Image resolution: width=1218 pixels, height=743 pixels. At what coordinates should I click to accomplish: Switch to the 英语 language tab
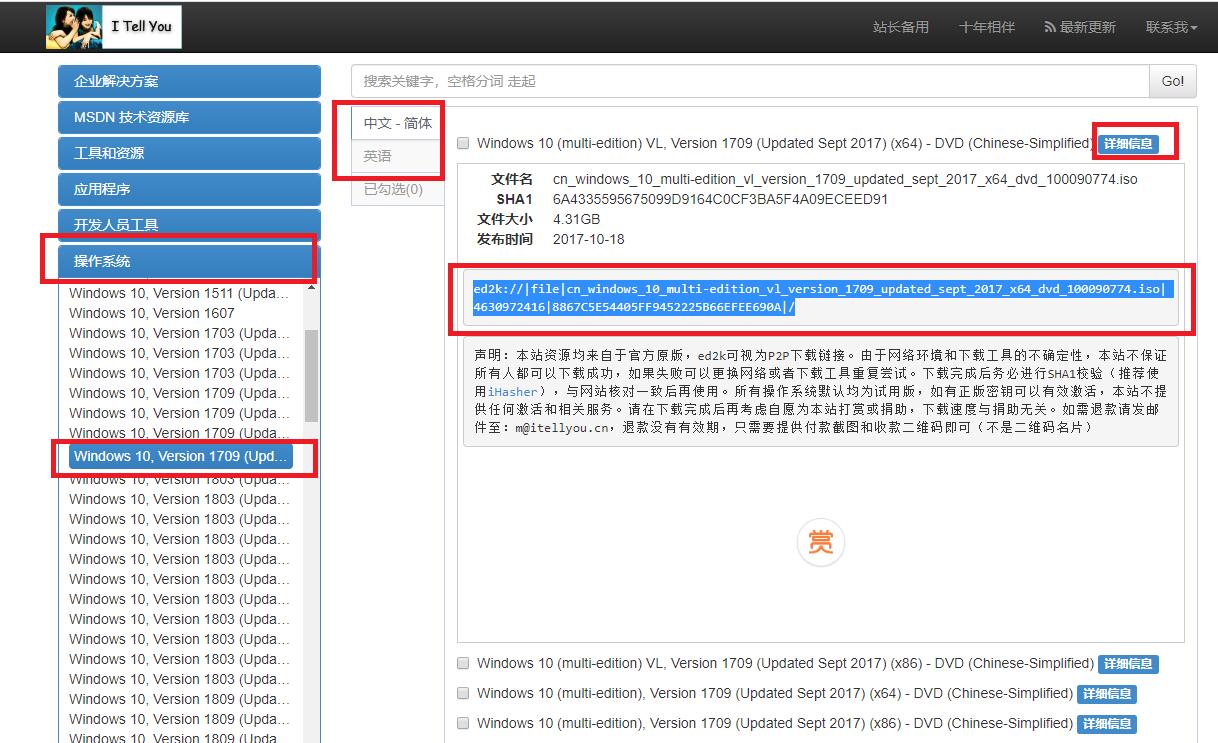(x=398, y=156)
